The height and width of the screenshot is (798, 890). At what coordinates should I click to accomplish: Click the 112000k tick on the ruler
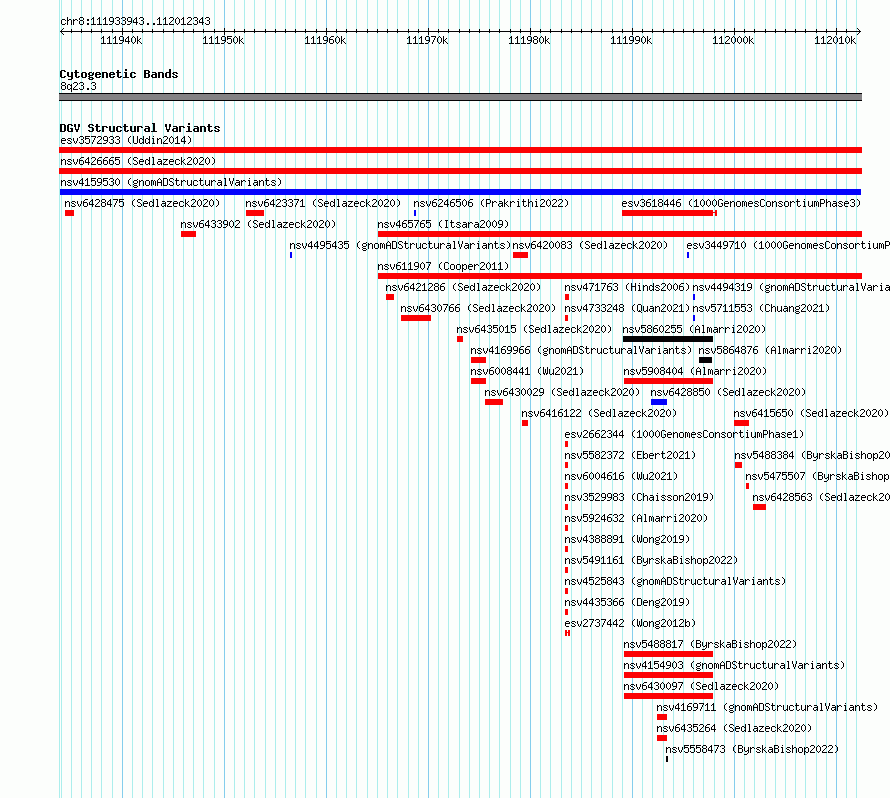click(733, 40)
